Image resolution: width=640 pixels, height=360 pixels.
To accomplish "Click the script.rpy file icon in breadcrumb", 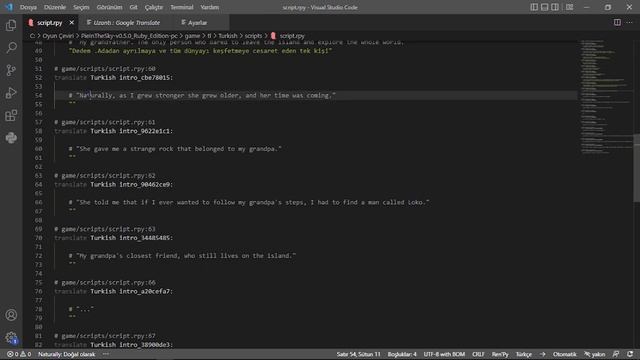I will [273, 36].
